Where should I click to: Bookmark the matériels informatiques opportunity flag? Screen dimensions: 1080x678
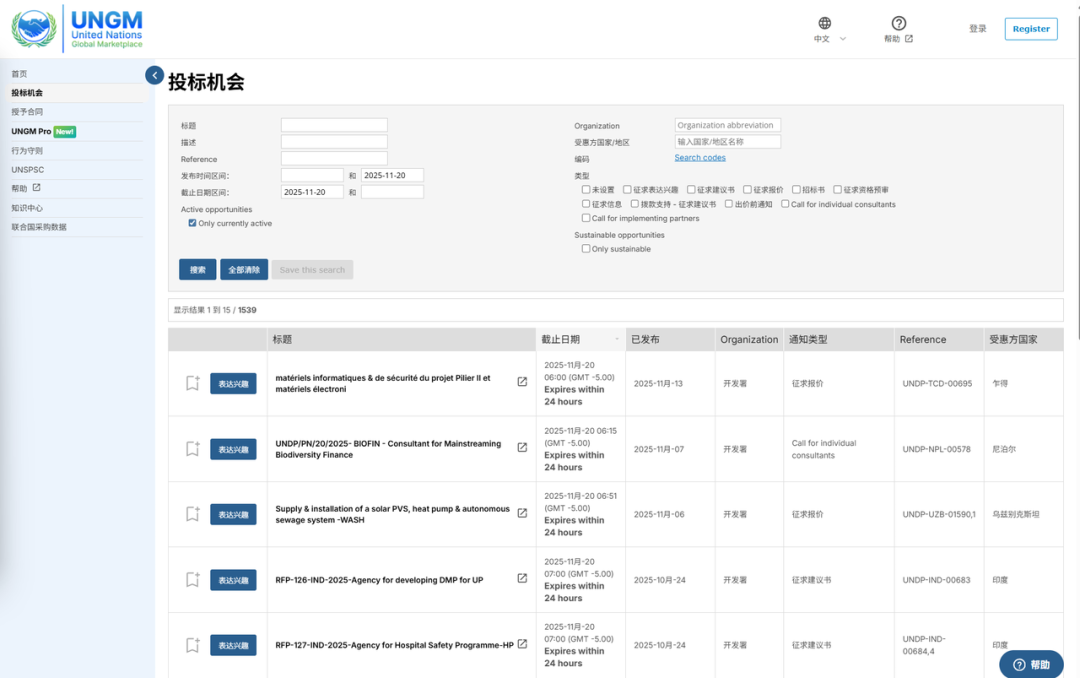point(192,384)
